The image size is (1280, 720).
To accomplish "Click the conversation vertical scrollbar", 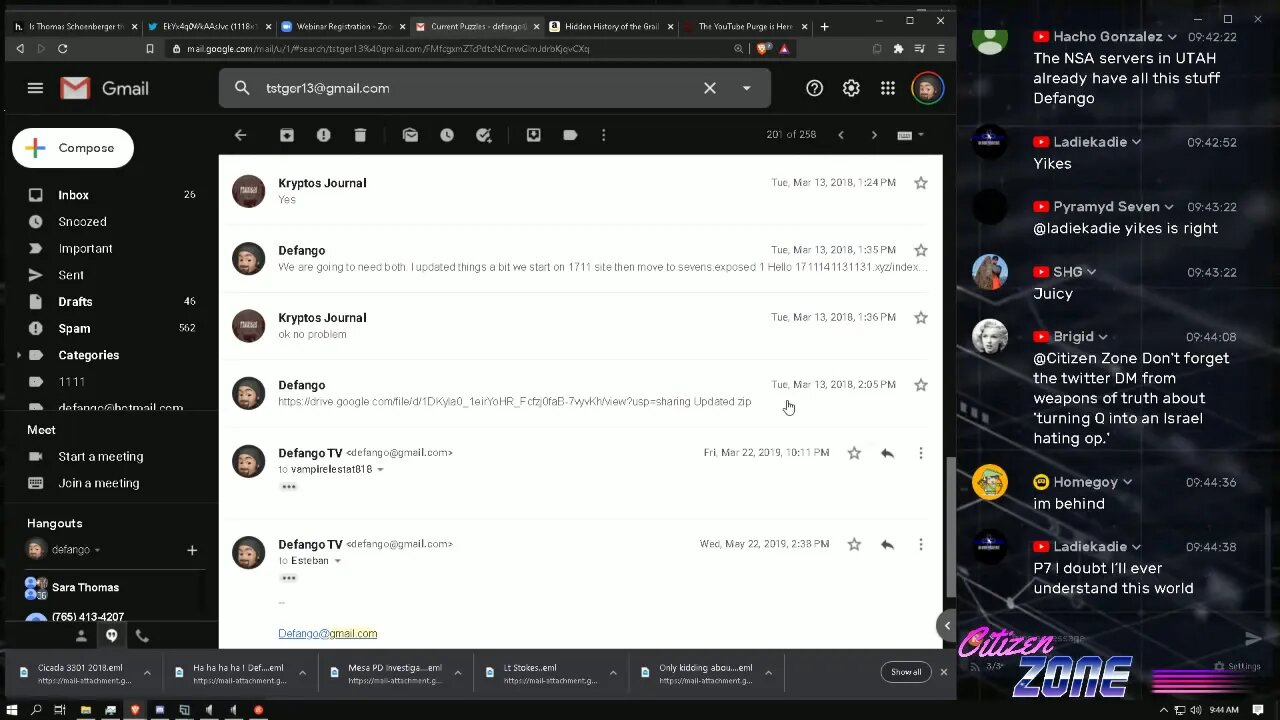I will (x=950, y=527).
